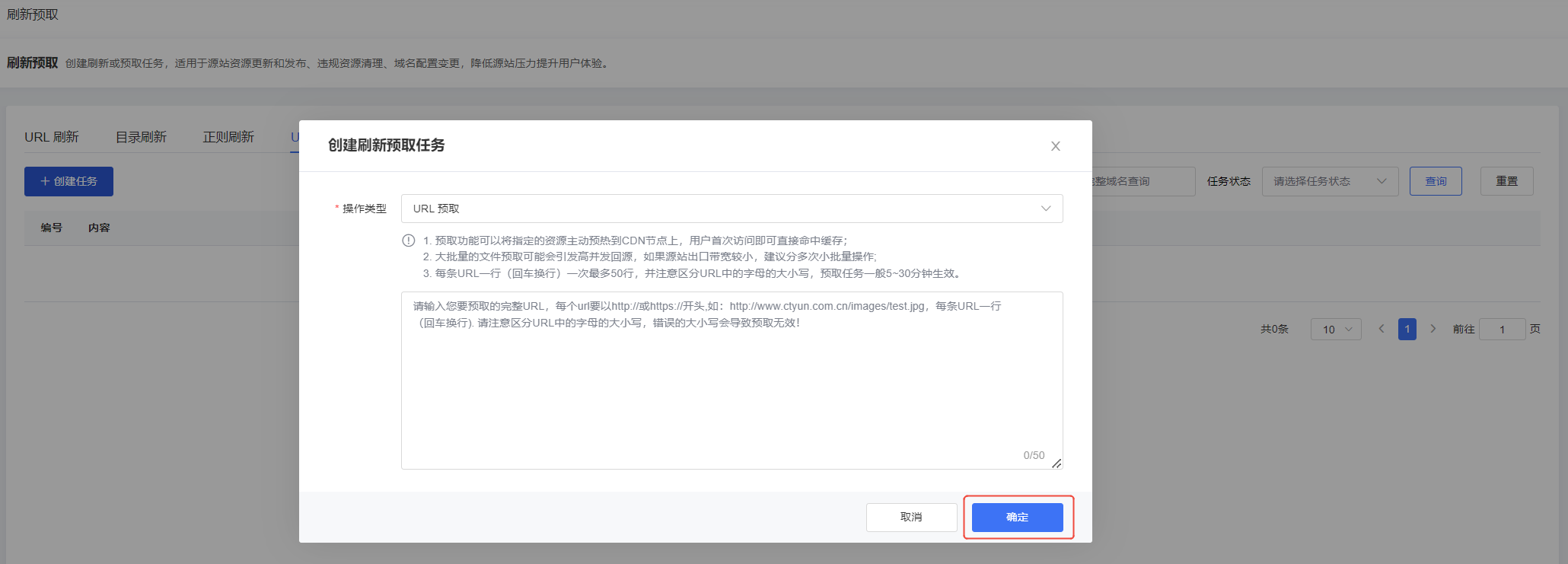
Task: Switch to the URL 刷新 tab
Action: click(52, 137)
